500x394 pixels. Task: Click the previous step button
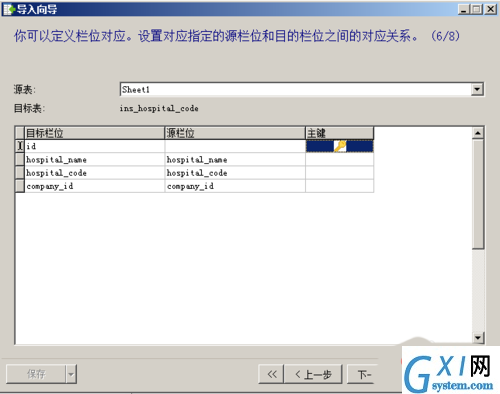coord(313,374)
